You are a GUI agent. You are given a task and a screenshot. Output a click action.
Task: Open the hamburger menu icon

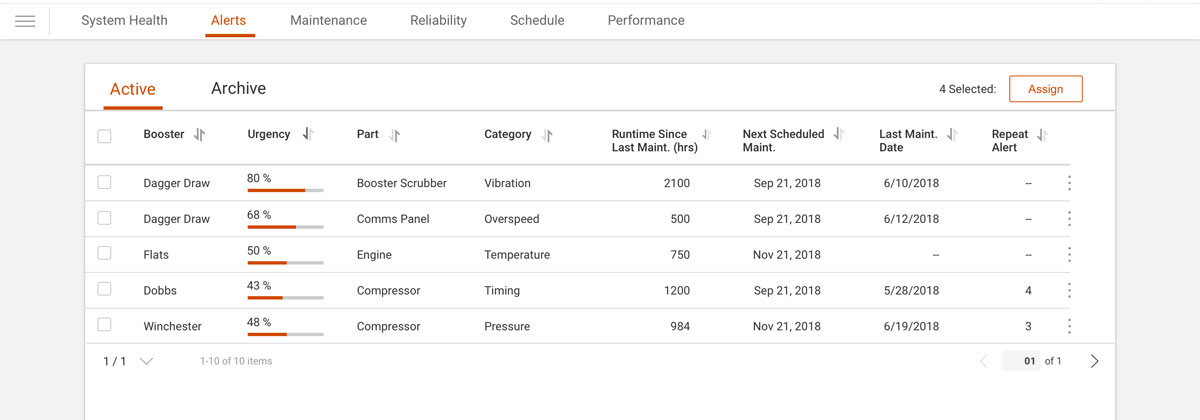click(x=25, y=21)
